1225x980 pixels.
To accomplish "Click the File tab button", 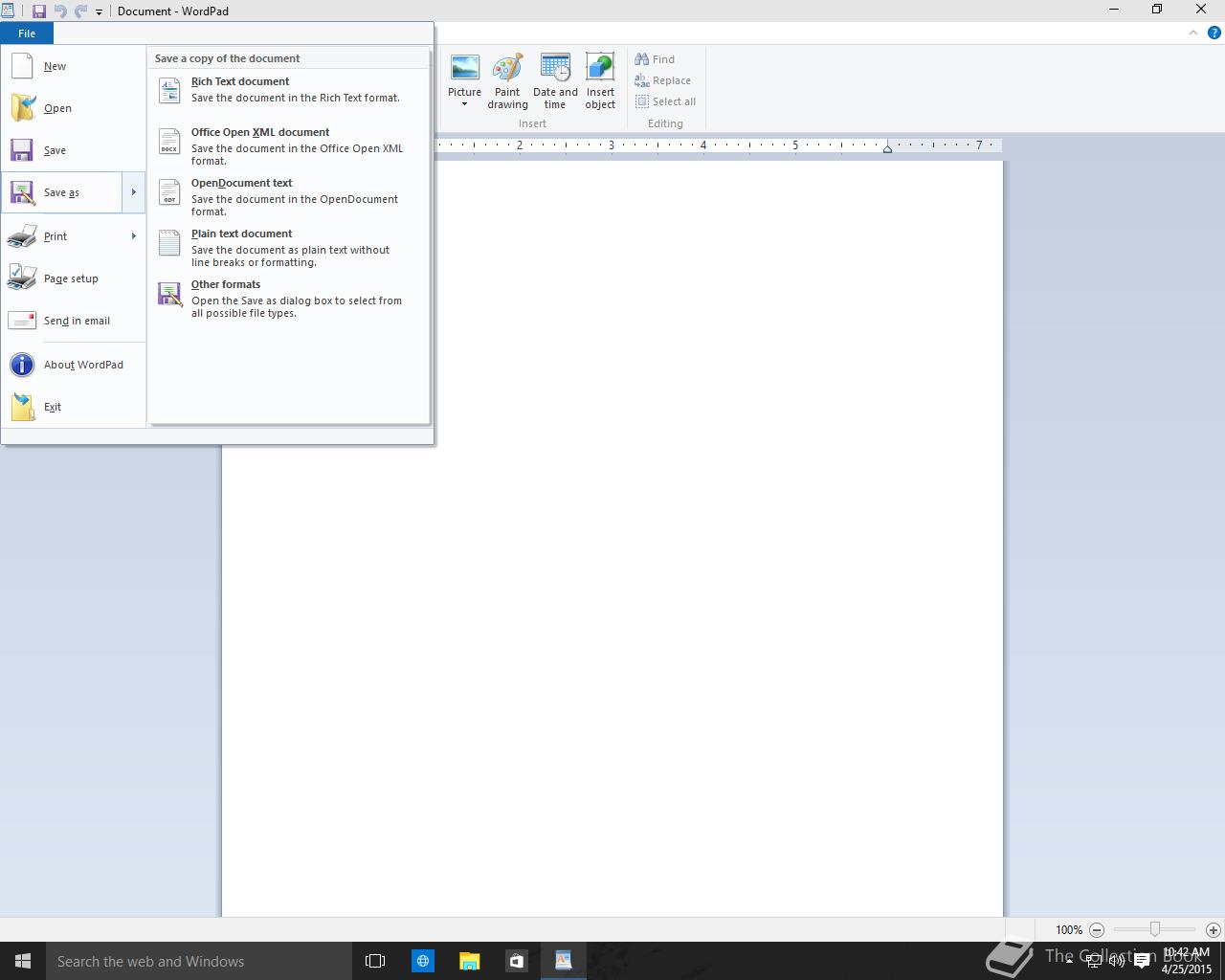I will click(27, 33).
